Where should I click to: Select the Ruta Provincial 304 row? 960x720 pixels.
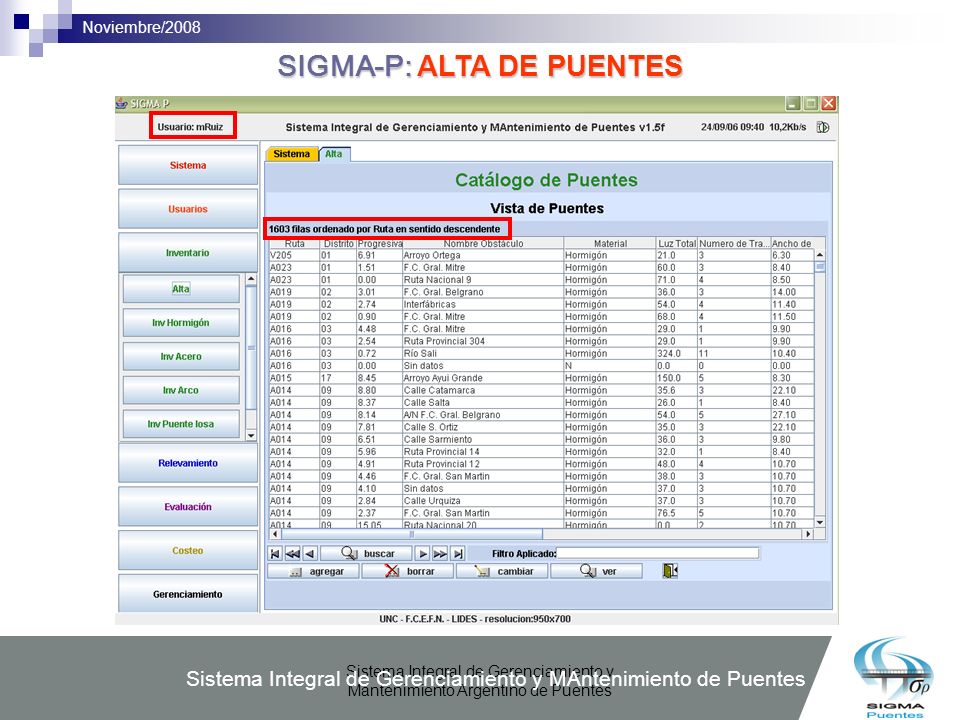(x=542, y=341)
